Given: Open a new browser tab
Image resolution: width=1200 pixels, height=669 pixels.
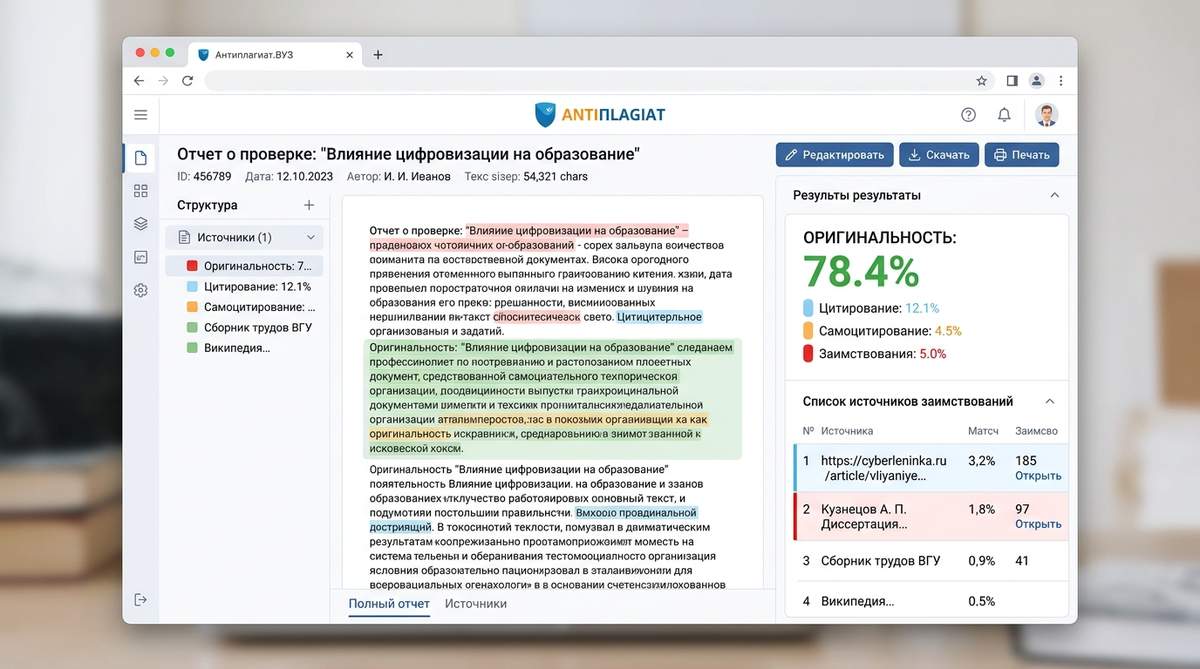Looking at the screenshot, I should (378, 54).
